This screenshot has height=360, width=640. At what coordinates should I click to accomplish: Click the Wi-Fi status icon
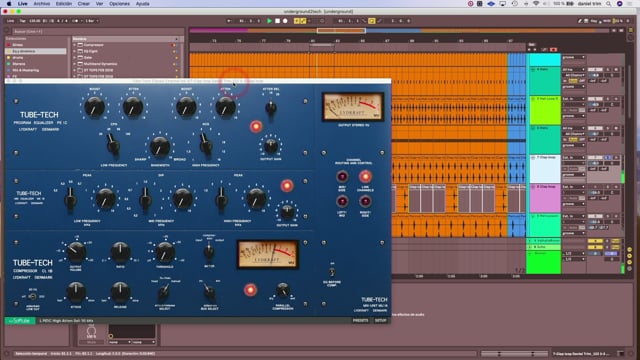[x=536, y=4]
